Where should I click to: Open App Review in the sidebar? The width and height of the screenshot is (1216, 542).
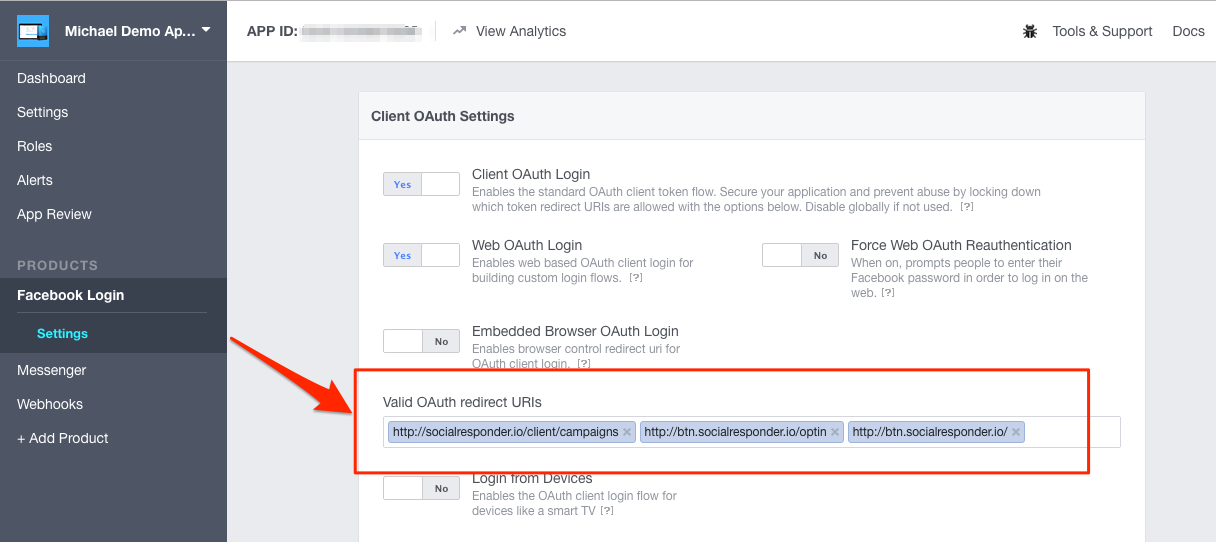click(x=54, y=214)
